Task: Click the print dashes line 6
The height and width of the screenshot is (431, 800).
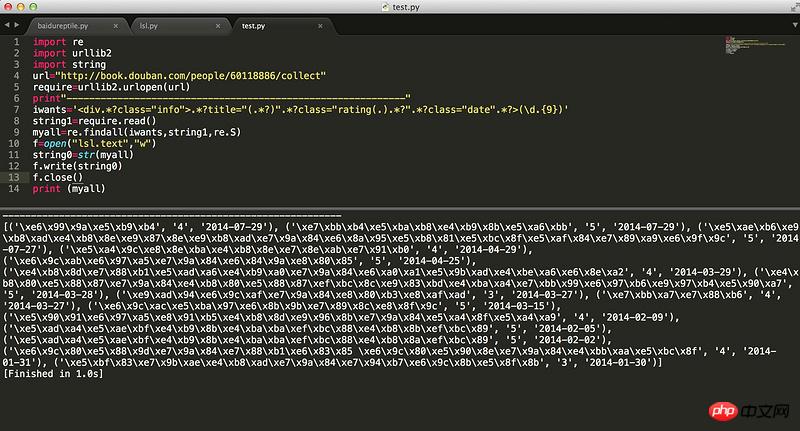Action: point(221,98)
